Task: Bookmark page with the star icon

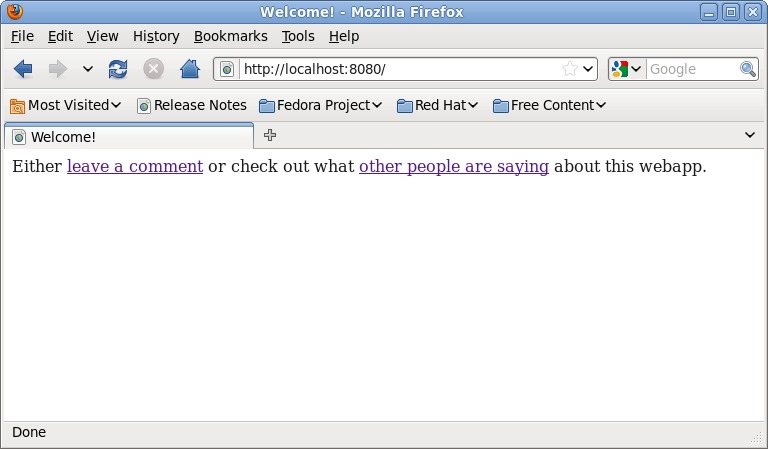Action: 569,69
